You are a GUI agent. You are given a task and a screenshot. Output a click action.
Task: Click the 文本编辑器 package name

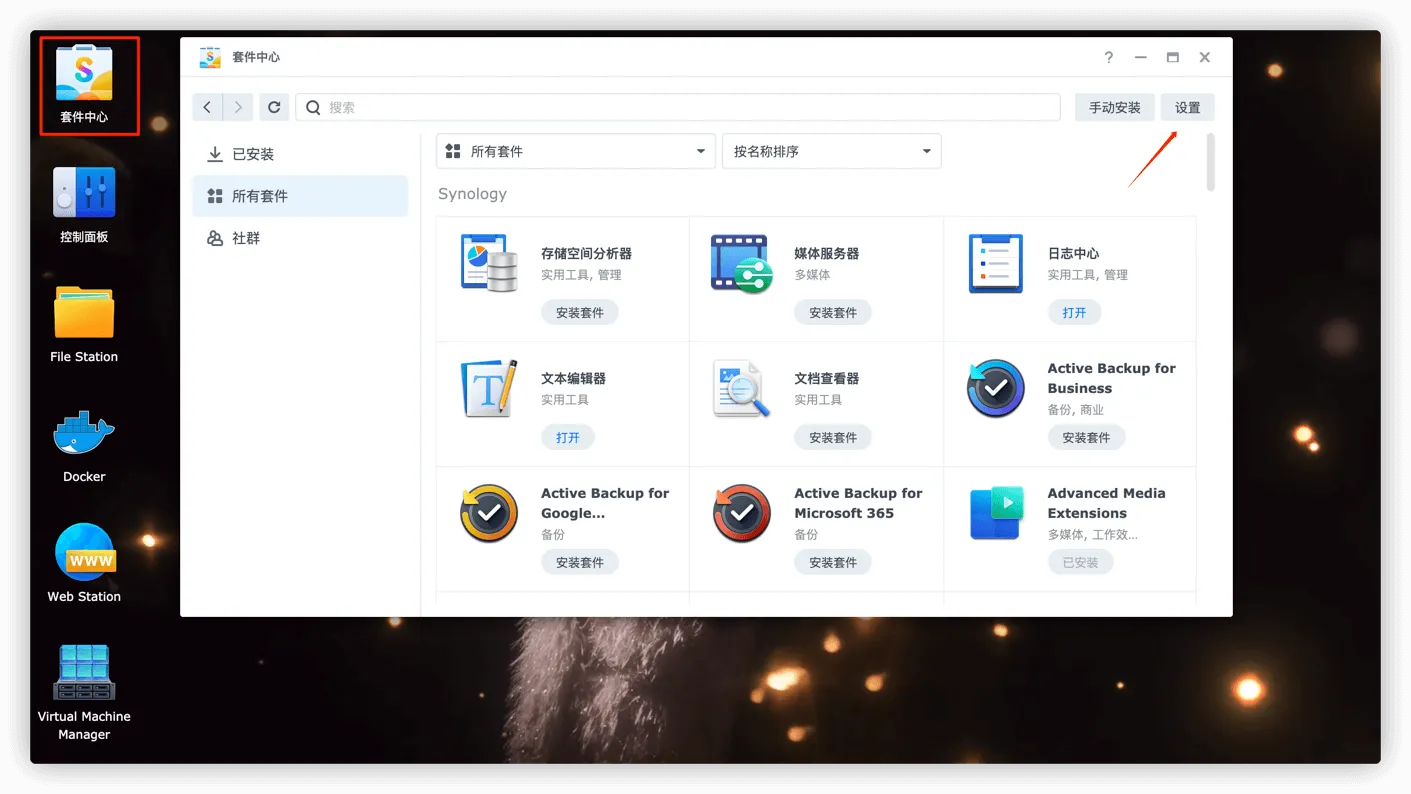click(x=573, y=379)
